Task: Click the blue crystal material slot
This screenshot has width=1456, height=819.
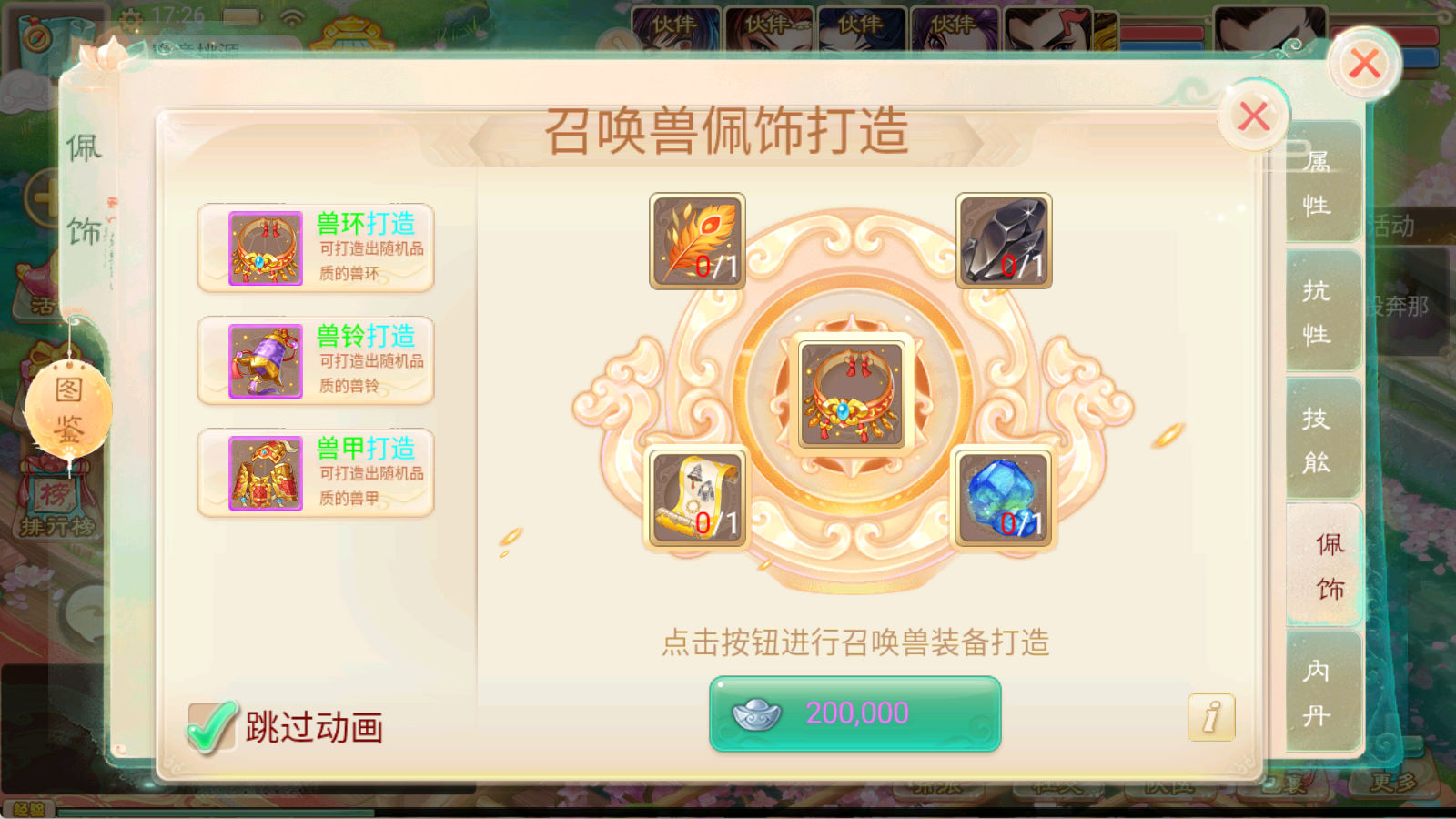Action: coord(1004,499)
